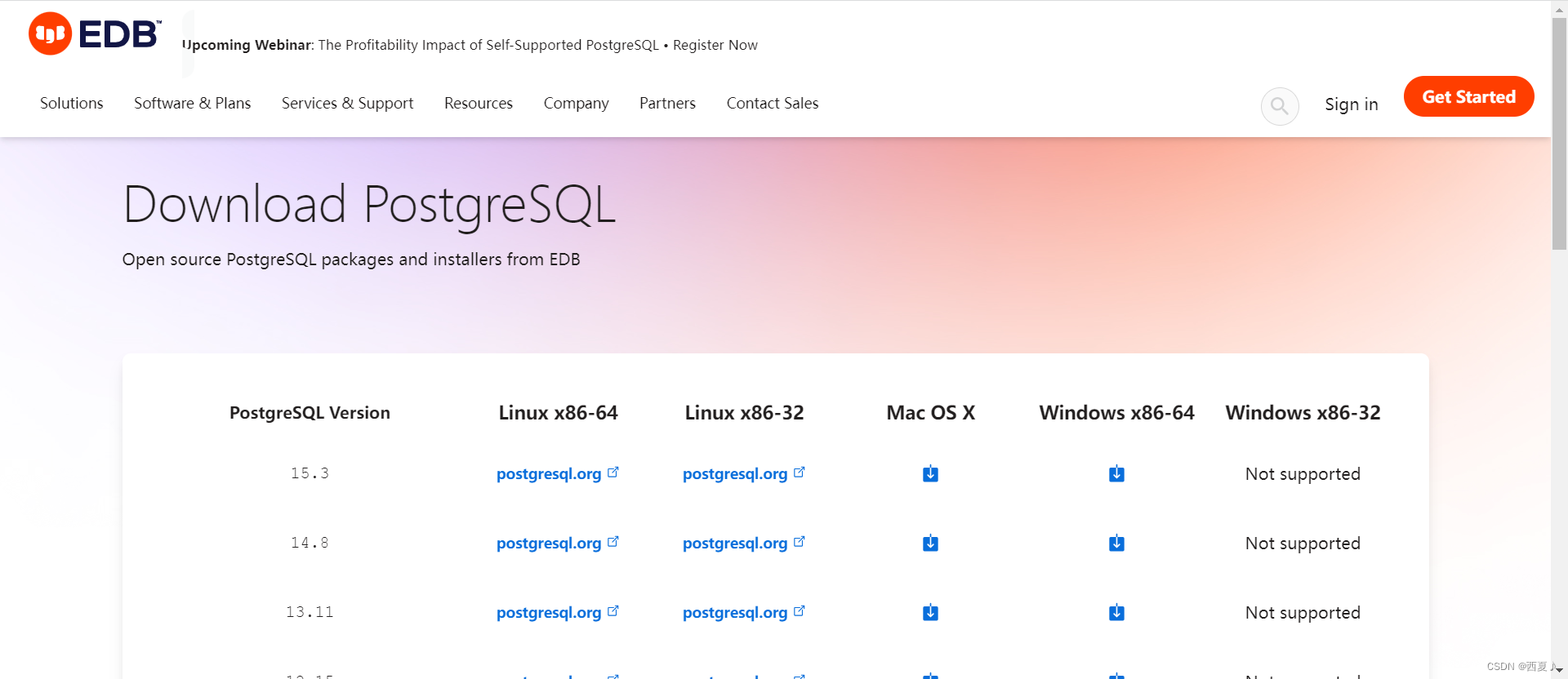
Task: Open postgresql.org link for 15.3 Linux x86-32
Action: (744, 474)
